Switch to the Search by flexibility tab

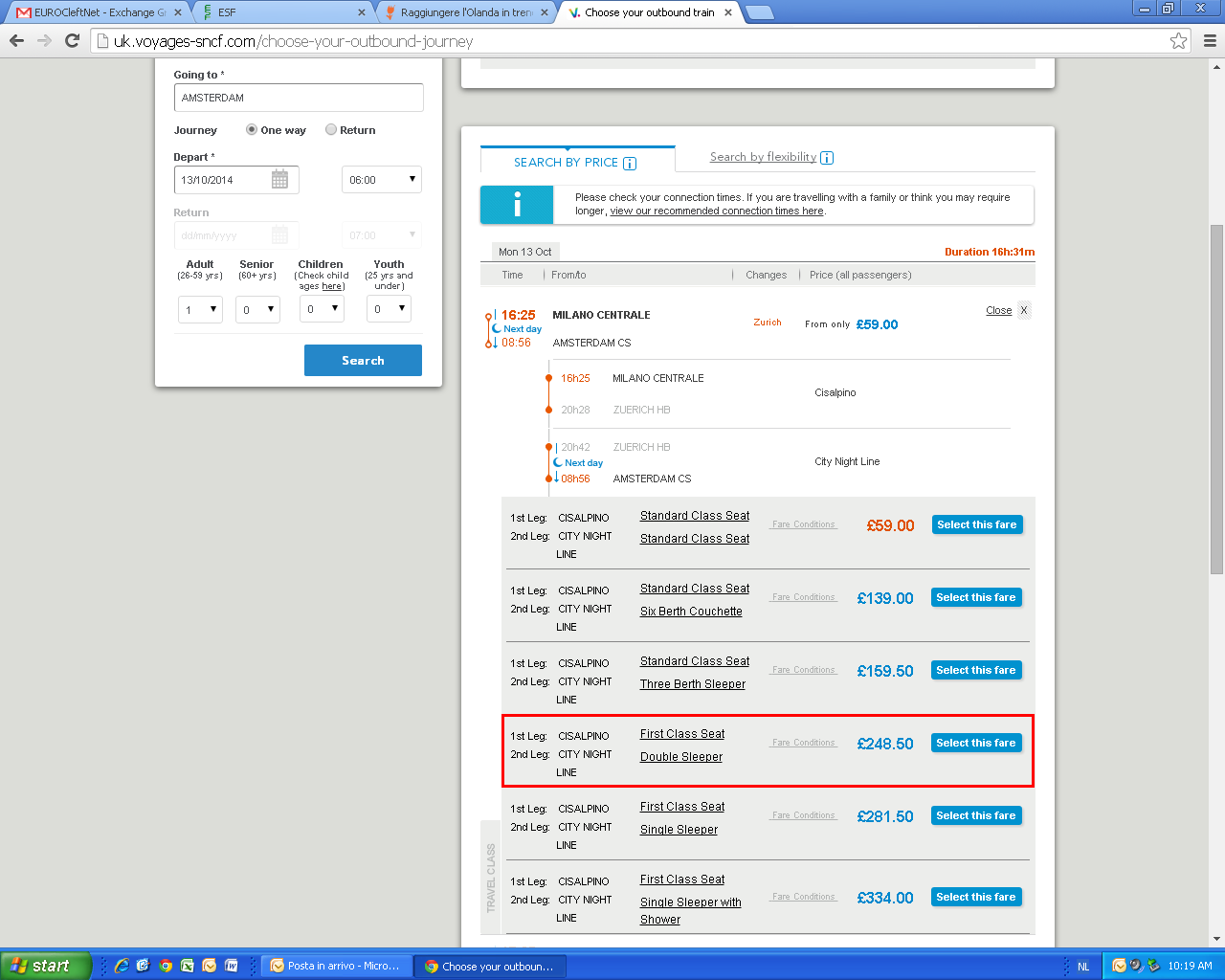pos(763,157)
